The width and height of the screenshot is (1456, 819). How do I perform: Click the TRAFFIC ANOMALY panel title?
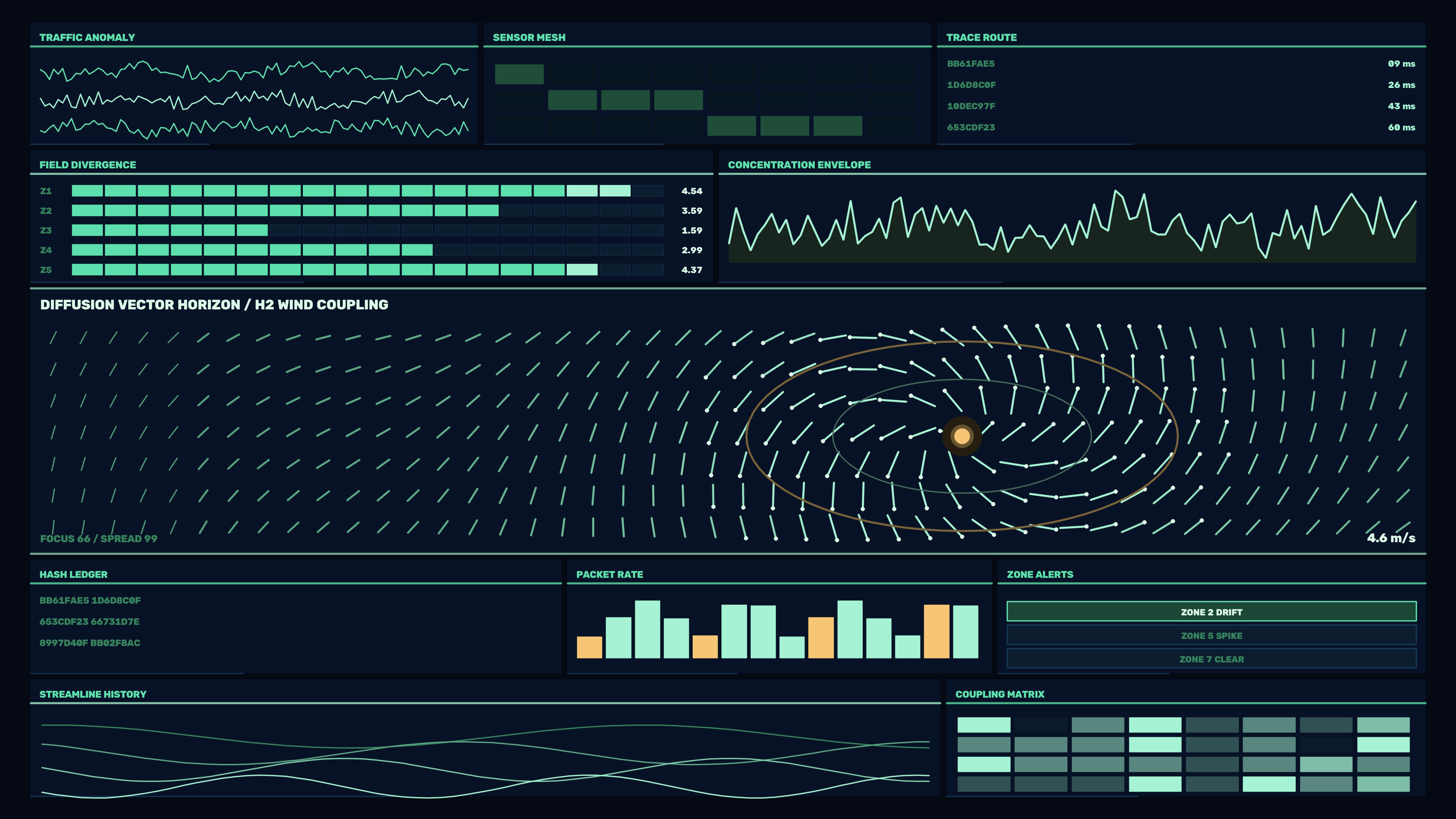[87, 37]
